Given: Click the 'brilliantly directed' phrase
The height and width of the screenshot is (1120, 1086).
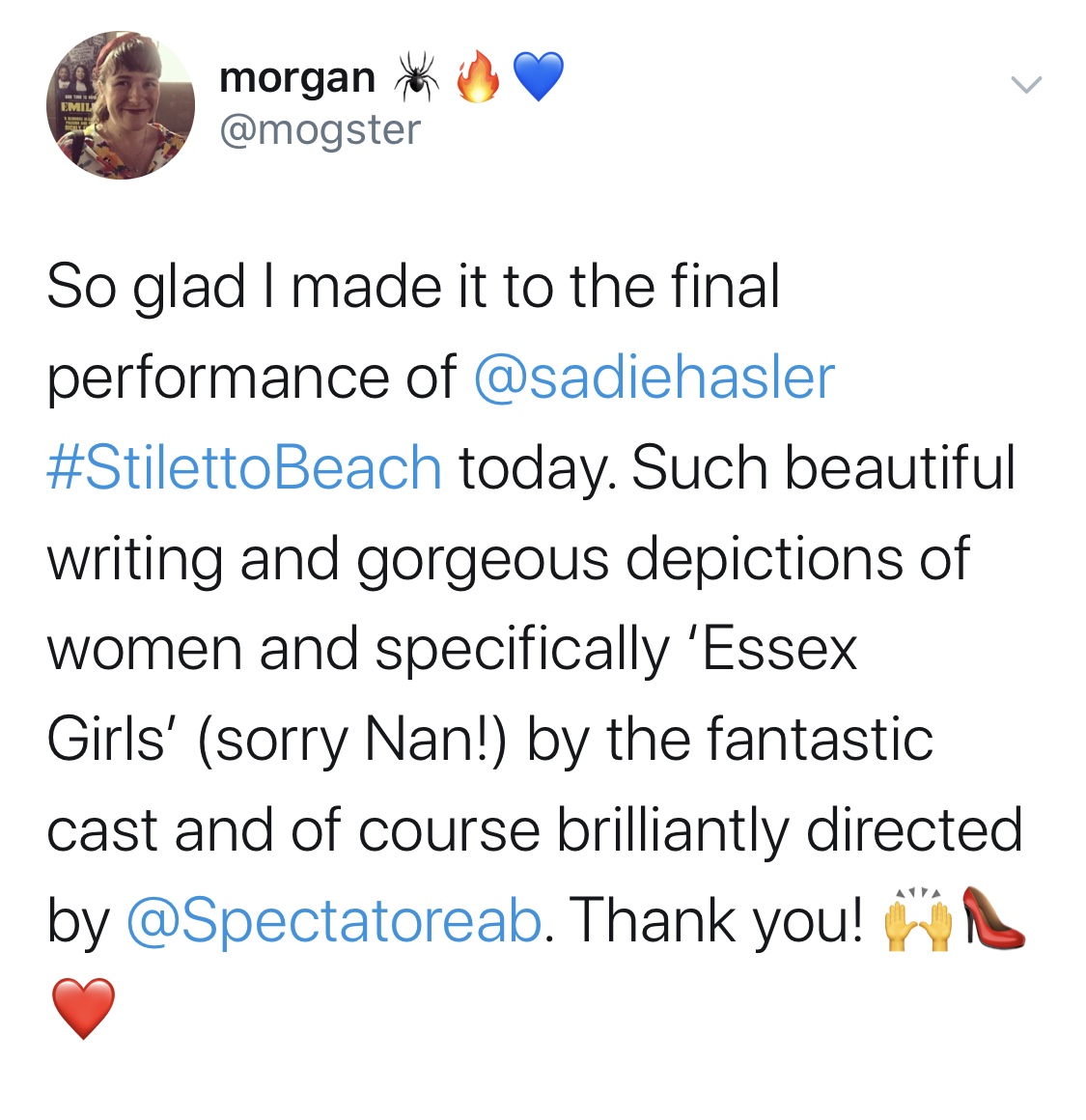Looking at the screenshot, I should click(x=789, y=830).
